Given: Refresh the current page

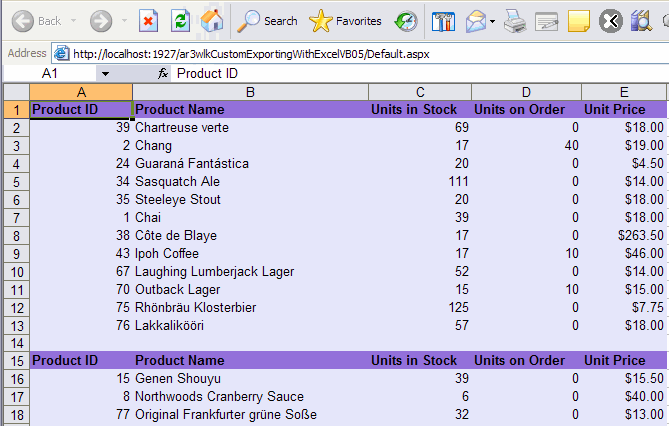Looking at the screenshot, I should pos(180,21).
